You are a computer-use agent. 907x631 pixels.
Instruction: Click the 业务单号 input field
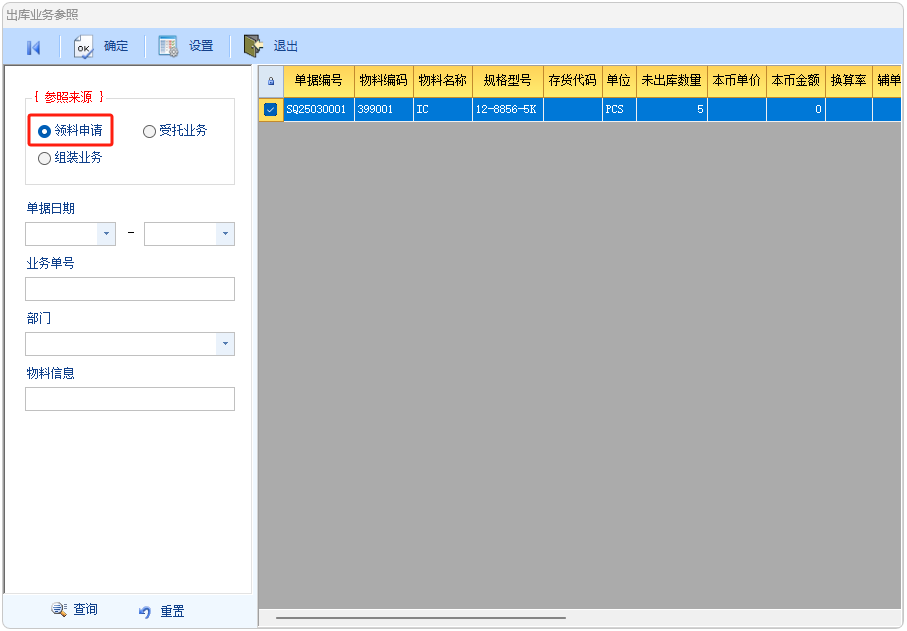(130, 289)
